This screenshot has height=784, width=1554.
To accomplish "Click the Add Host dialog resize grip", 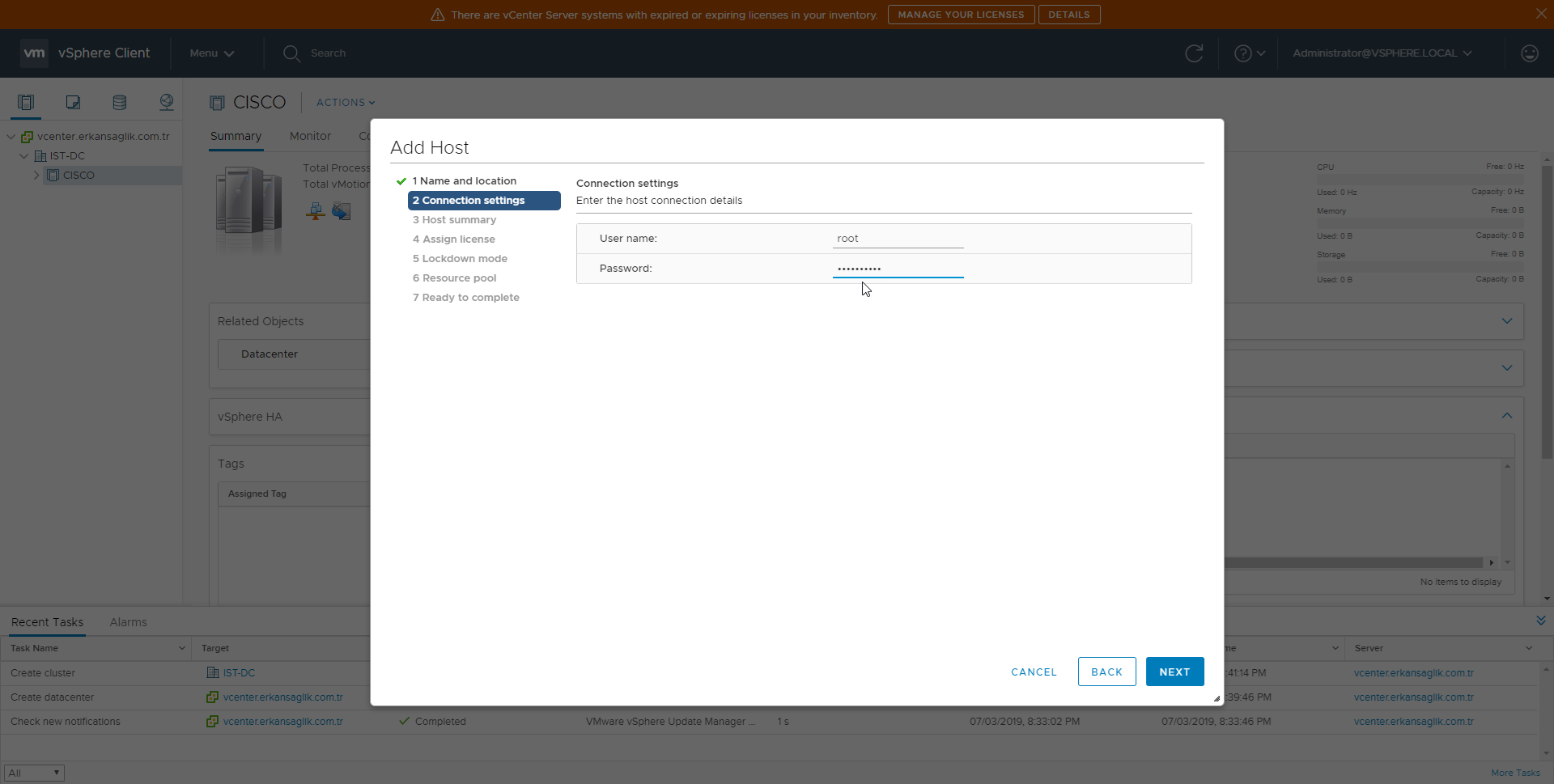I will coord(1216,698).
